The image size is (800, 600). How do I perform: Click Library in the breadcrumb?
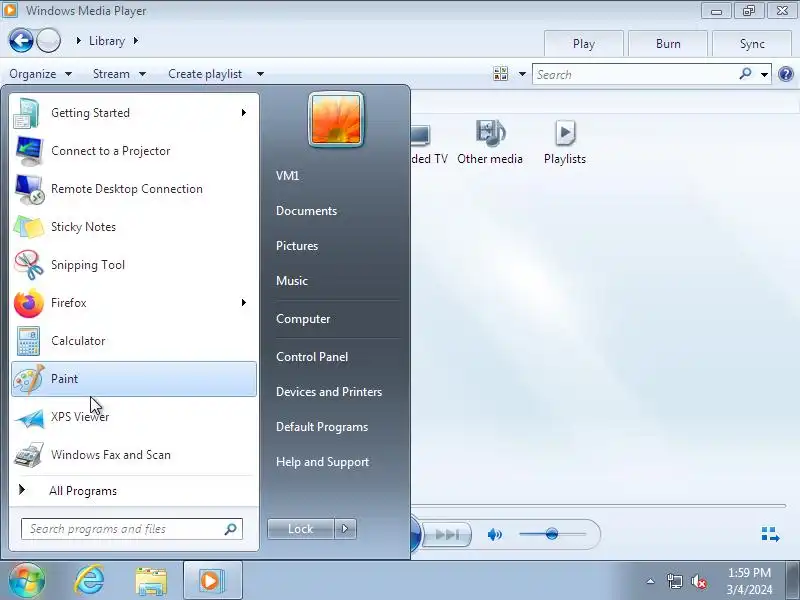107,41
